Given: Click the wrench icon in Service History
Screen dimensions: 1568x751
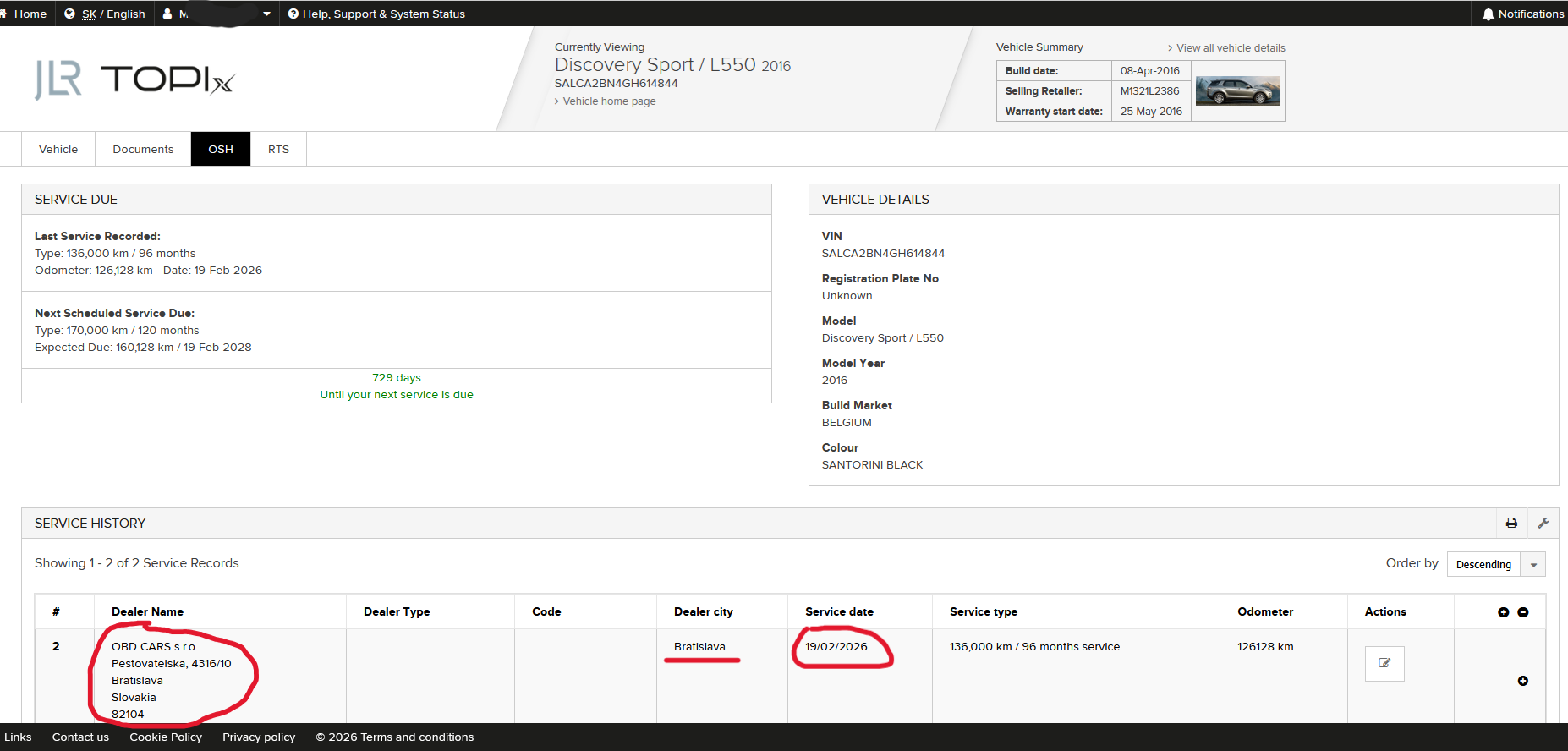Looking at the screenshot, I should (x=1543, y=524).
